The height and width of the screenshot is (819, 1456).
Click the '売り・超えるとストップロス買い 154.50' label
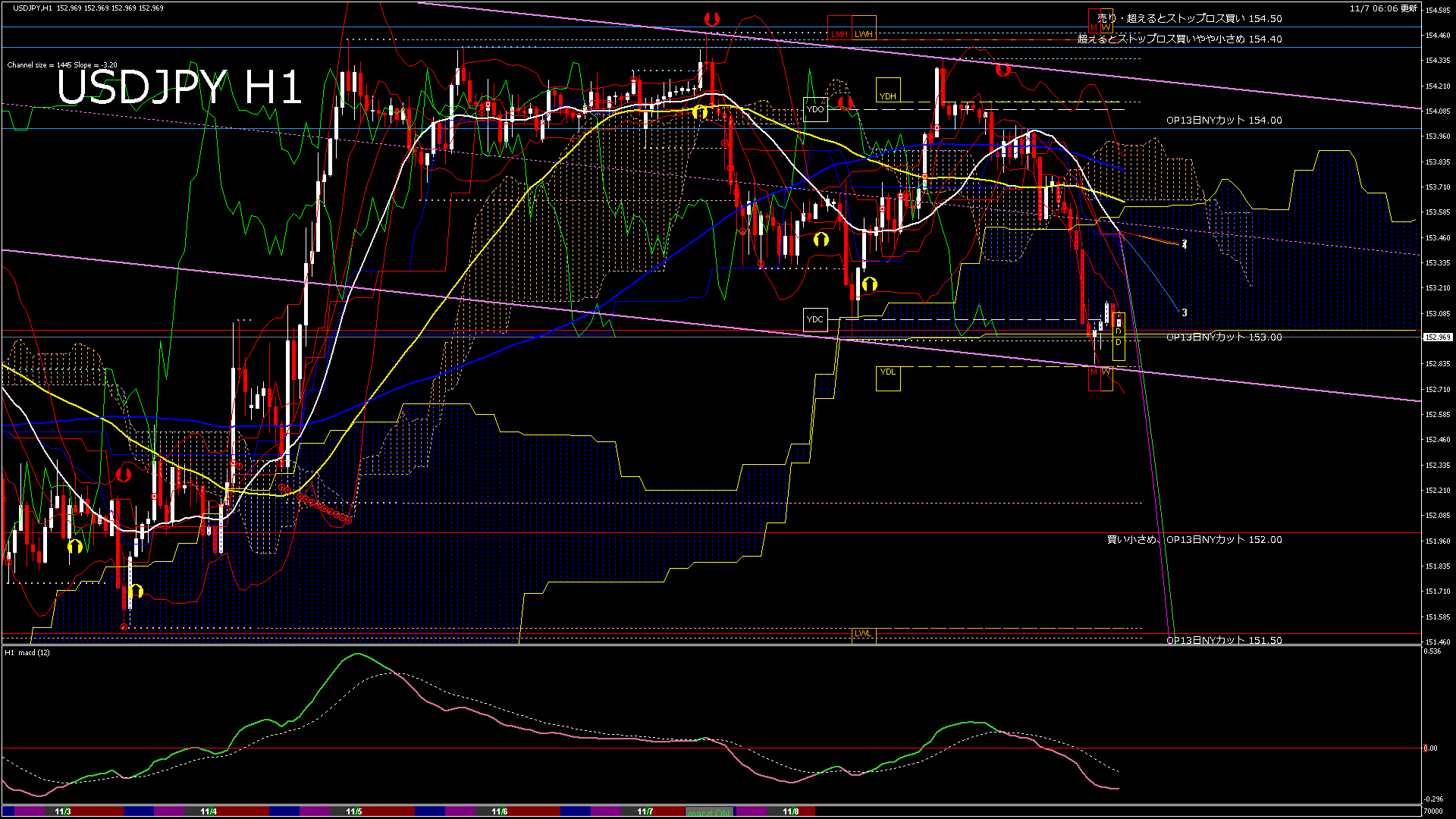coord(1189,18)
